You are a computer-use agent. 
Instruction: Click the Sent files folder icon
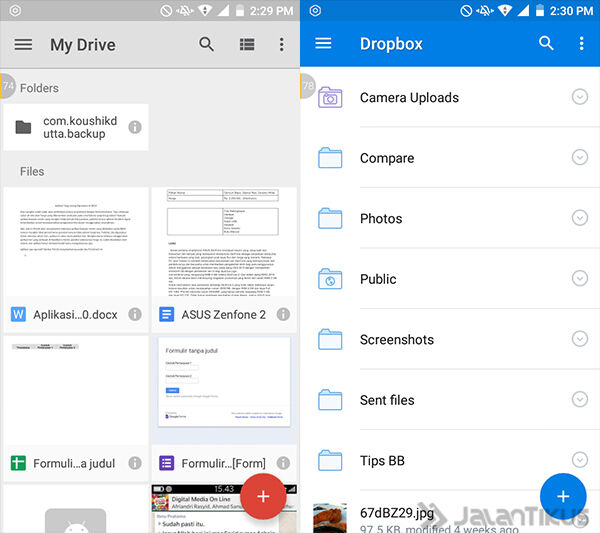tap(330, 399)
